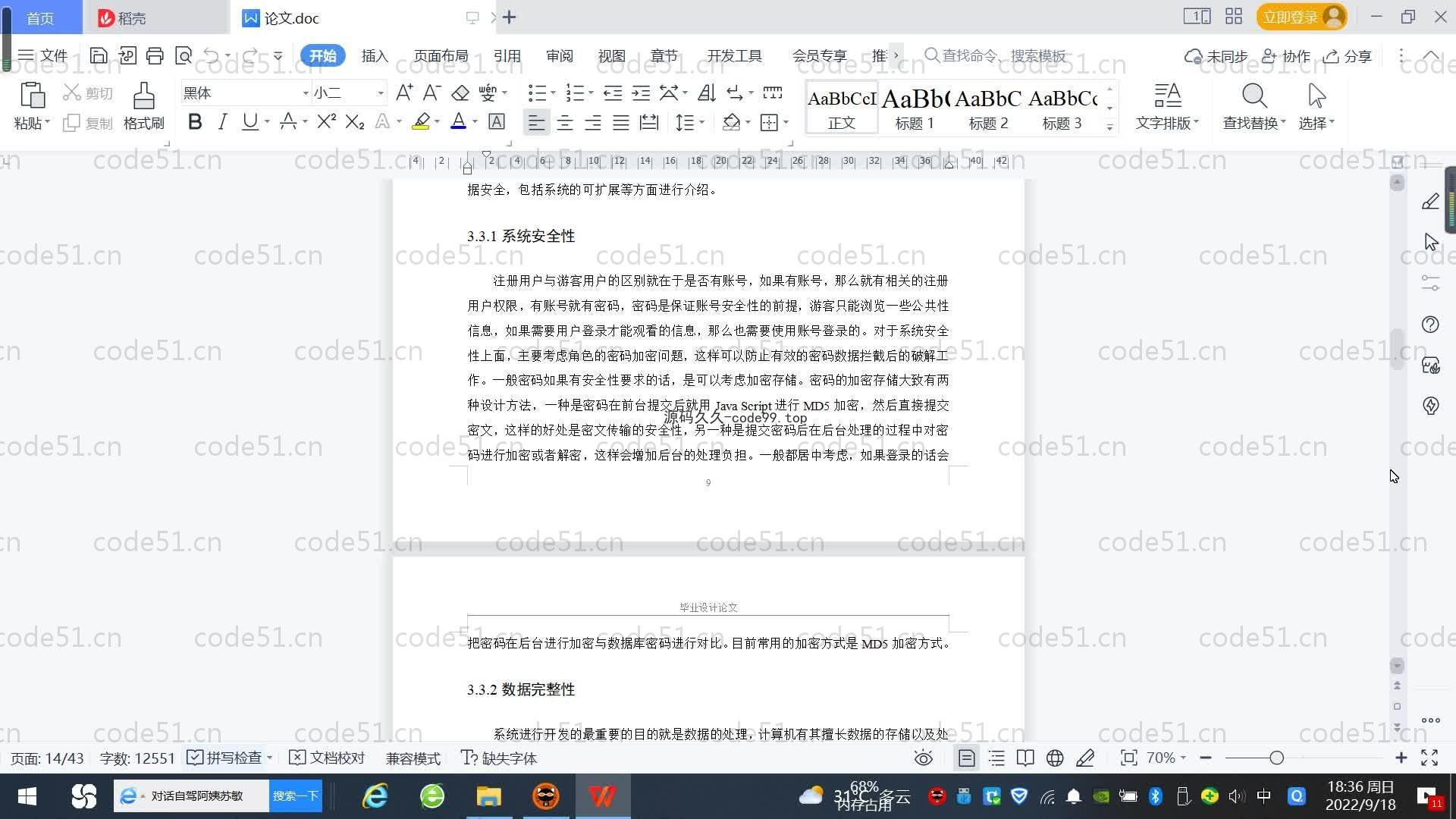The image size is (1456, 819).
Task: Expand the line spacing dropdown
Action: pos(701,122)
